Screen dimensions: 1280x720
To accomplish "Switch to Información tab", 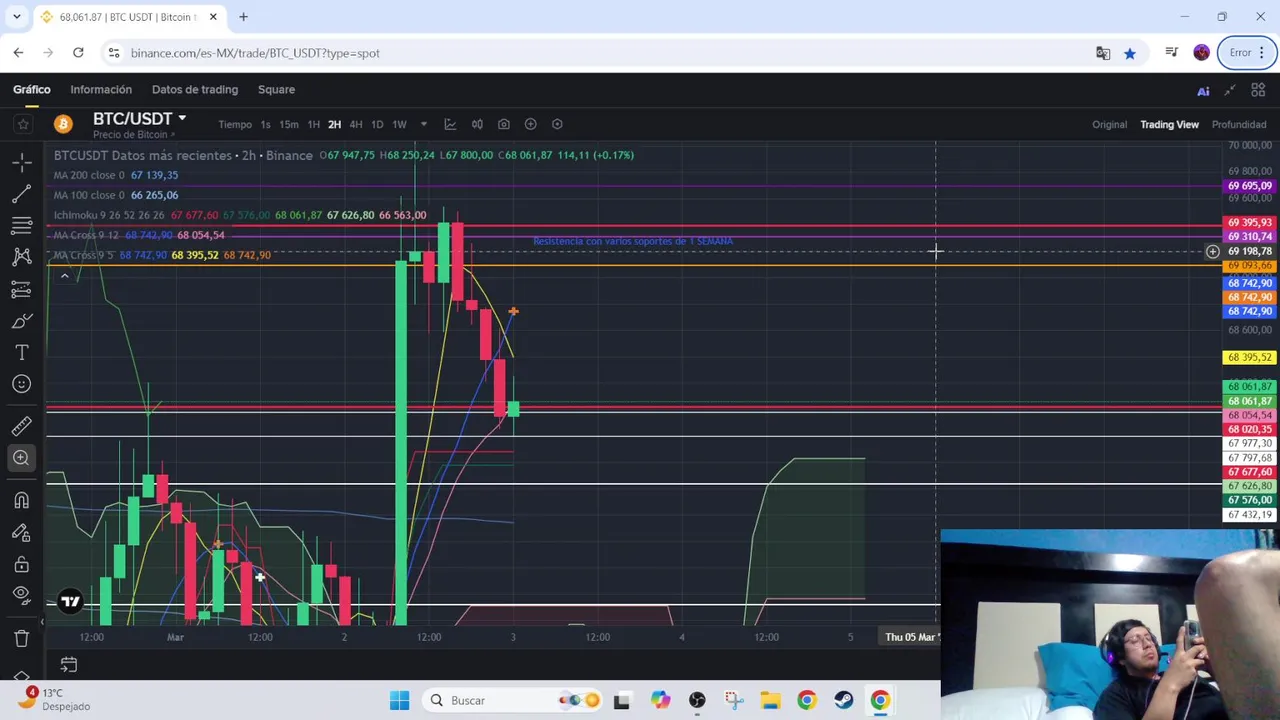I will [101, 90].
